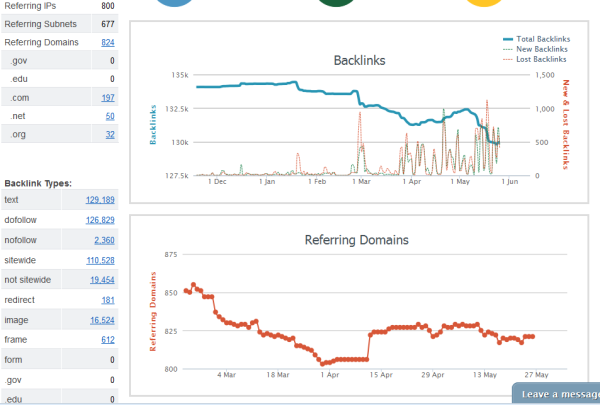Open the .net count link 50
This screenshot has height=405, width=600.
point(110,116)
